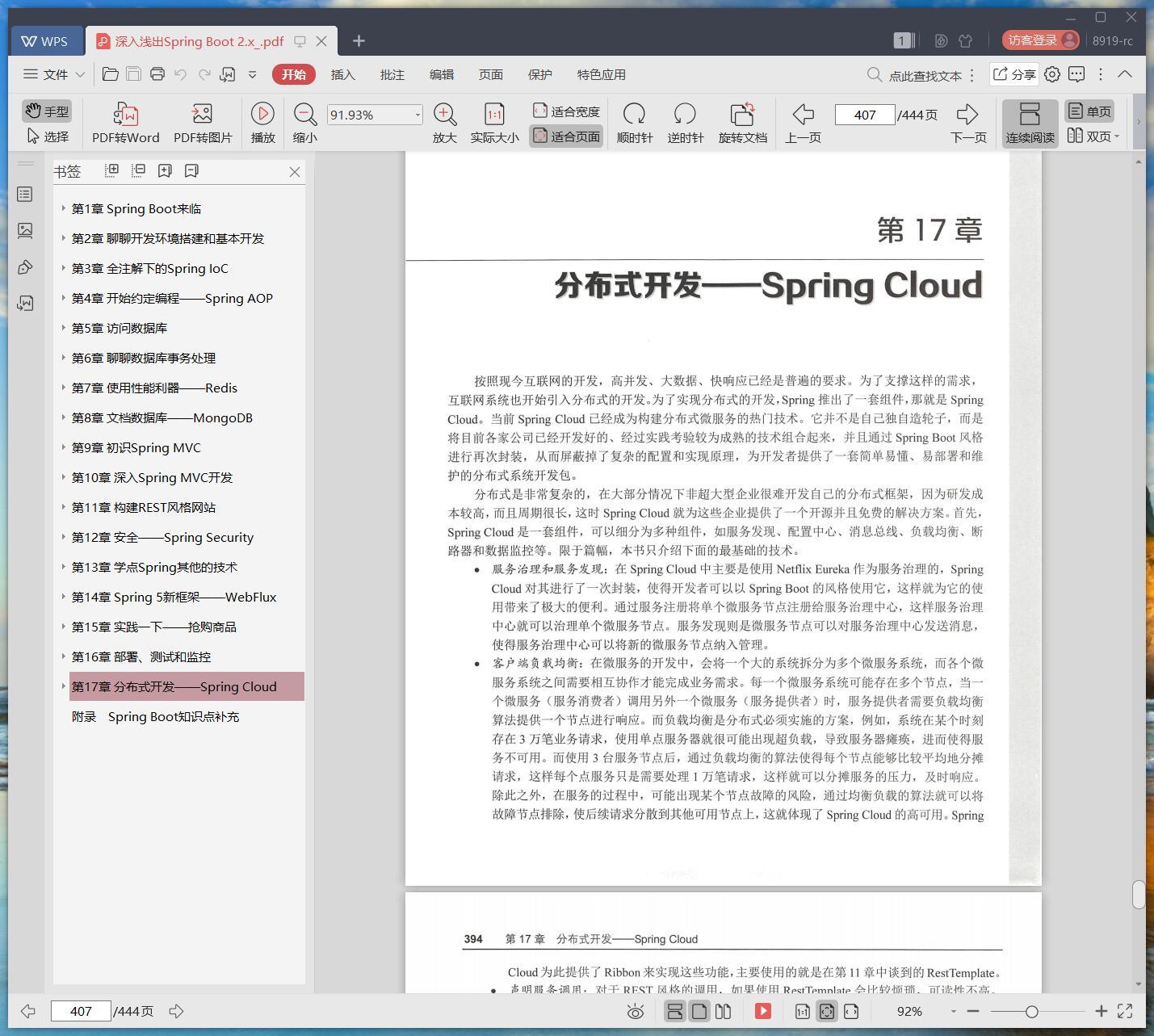This screenshot has width=1154, height=1036.
Task: Open the zoom percentage dropdown 91.93%
Action: point(418,115)
